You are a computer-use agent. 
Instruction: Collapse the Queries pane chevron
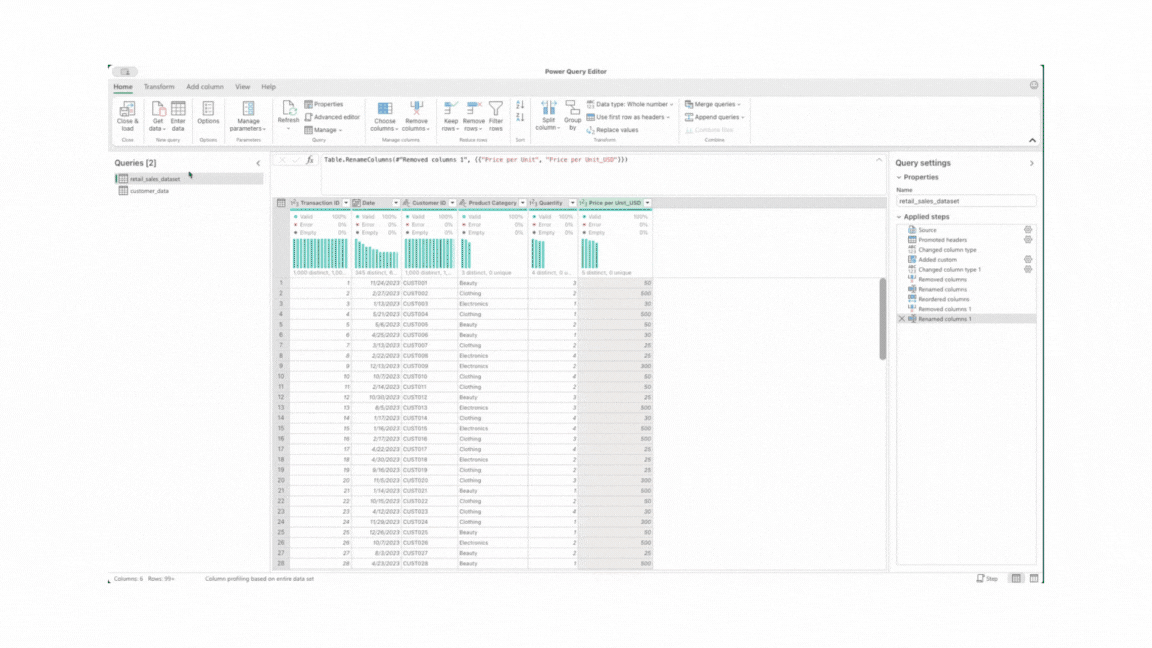point(258,163)
